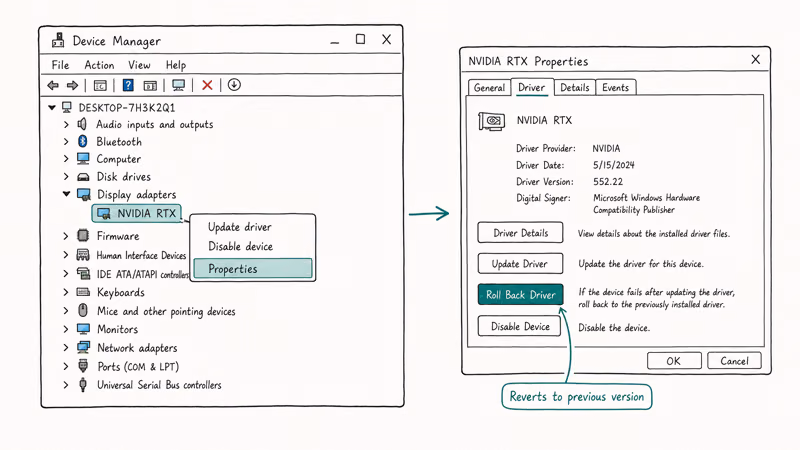
Task: Expand the Ports (COM & LPT) category
Action: (x=66, y=366)
